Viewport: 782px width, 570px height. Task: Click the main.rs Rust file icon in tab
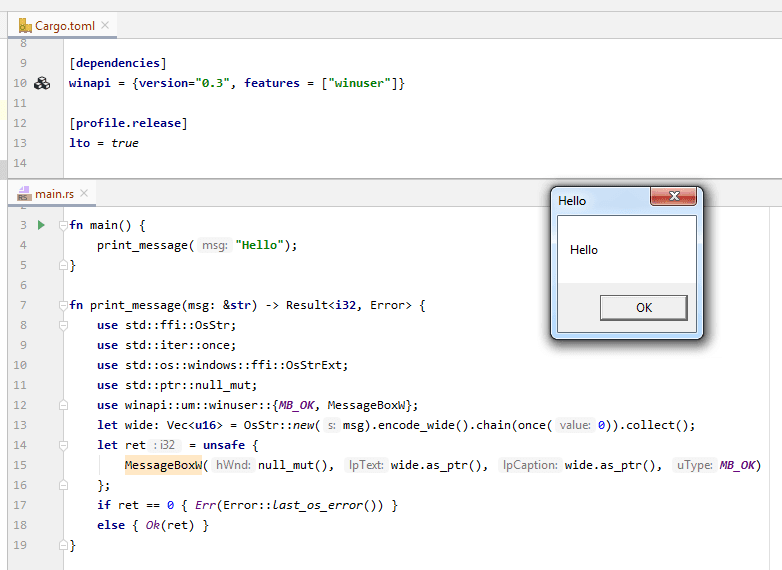point(24,193)
